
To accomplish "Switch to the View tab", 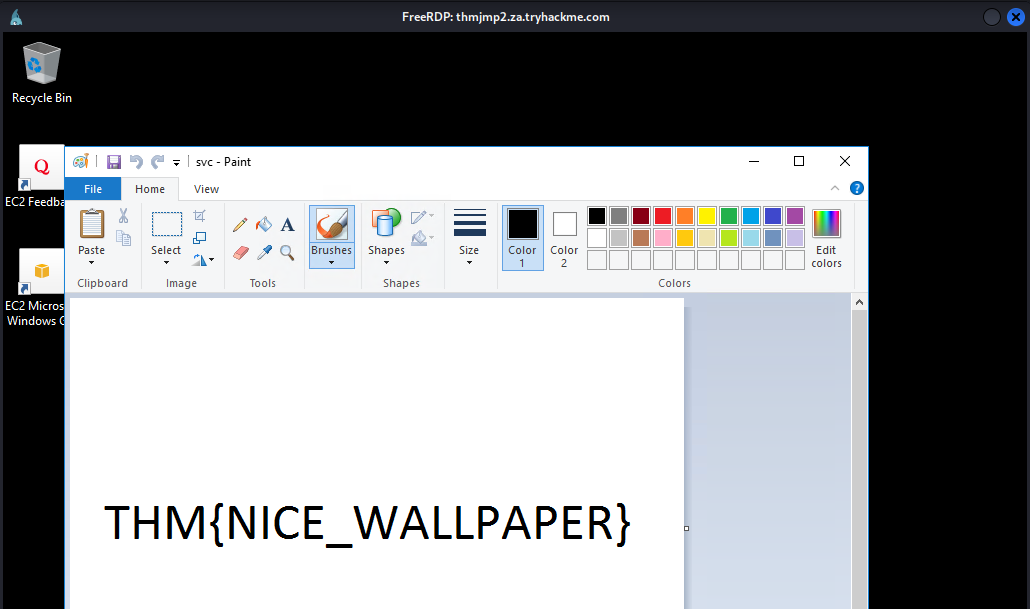I will click(x=206, y=189).
